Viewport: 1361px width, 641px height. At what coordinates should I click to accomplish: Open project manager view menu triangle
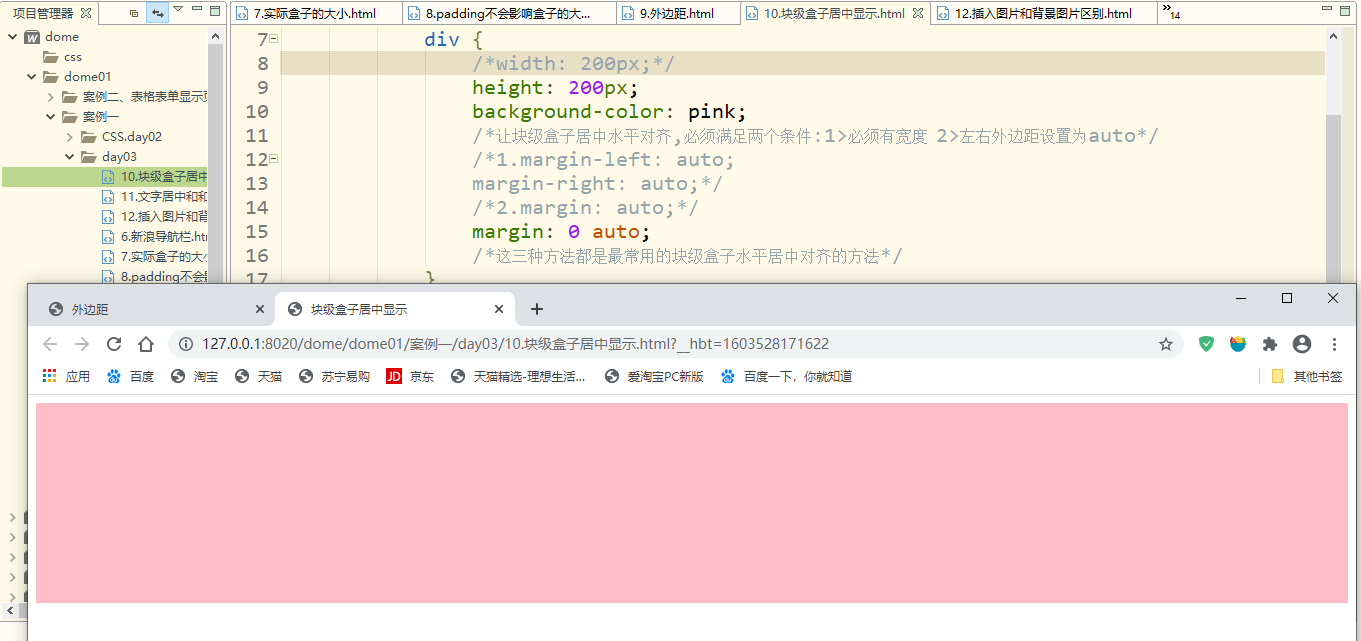click(x=178, y=9)
